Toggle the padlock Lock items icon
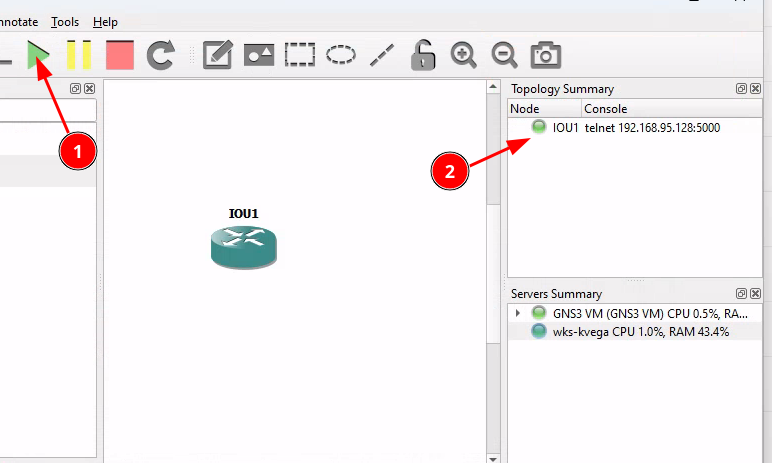 (x=423, y=54)
